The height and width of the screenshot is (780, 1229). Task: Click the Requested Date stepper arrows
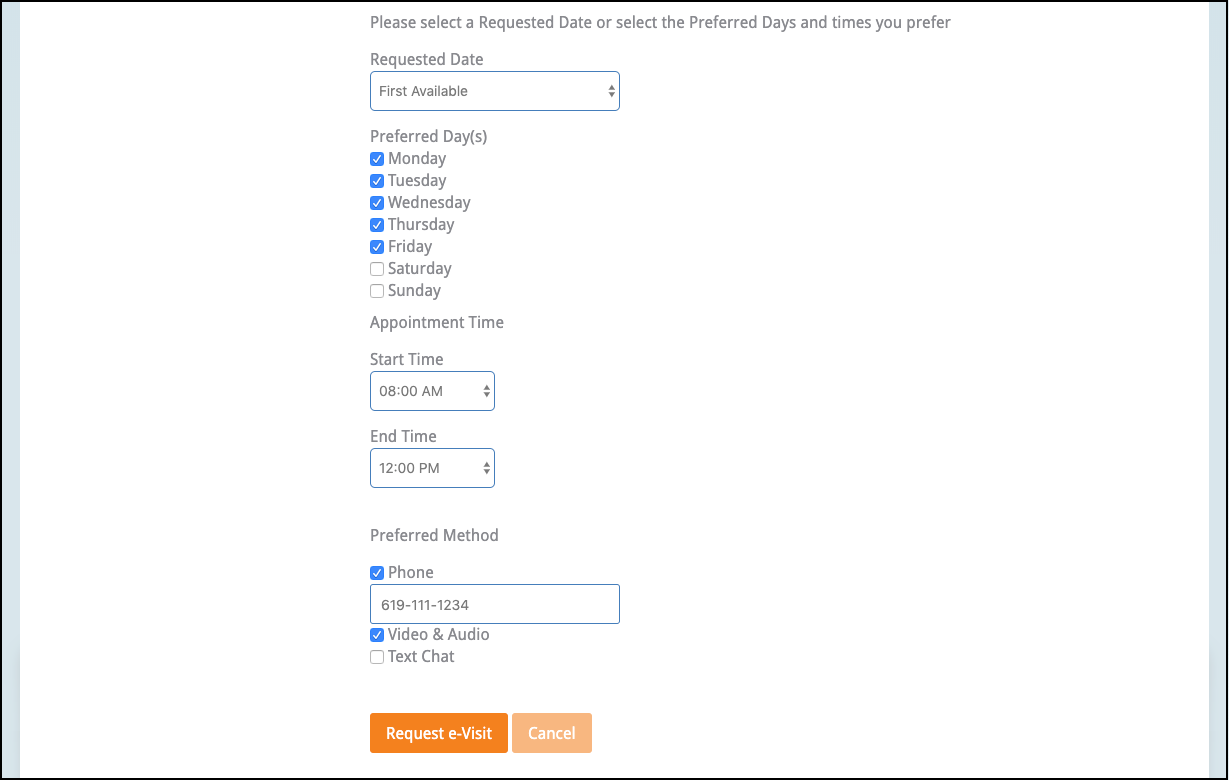(x=611, y=91)
